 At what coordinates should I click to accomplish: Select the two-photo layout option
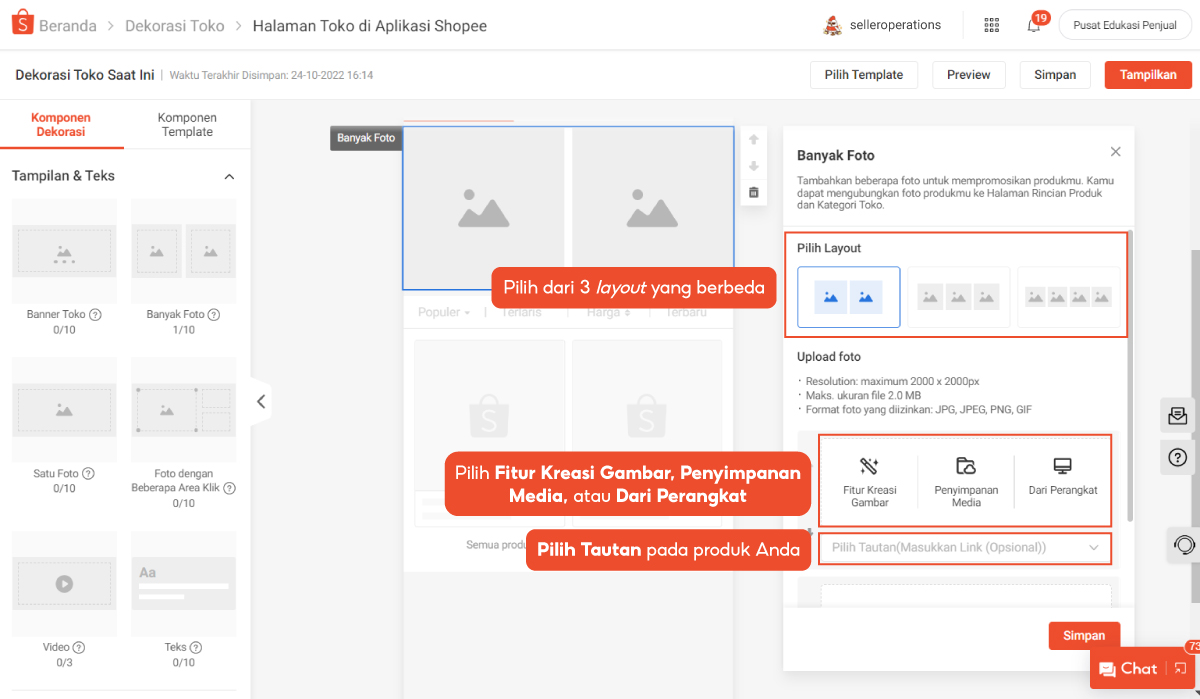(849, 297)
